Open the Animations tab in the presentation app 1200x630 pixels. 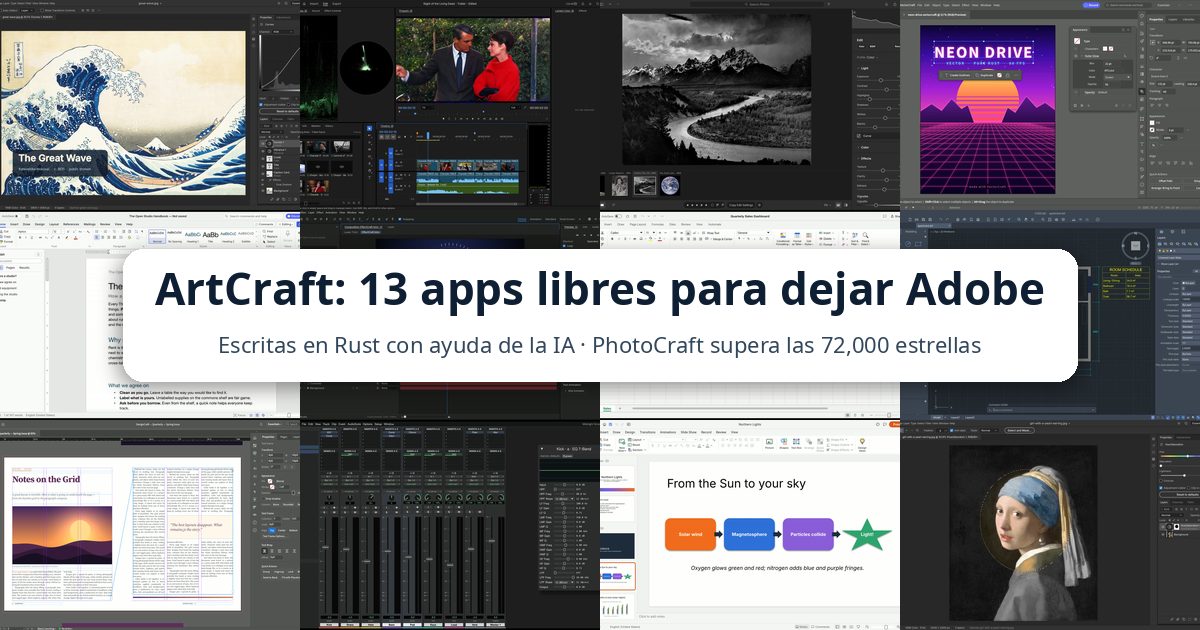[x=668, y=432]
